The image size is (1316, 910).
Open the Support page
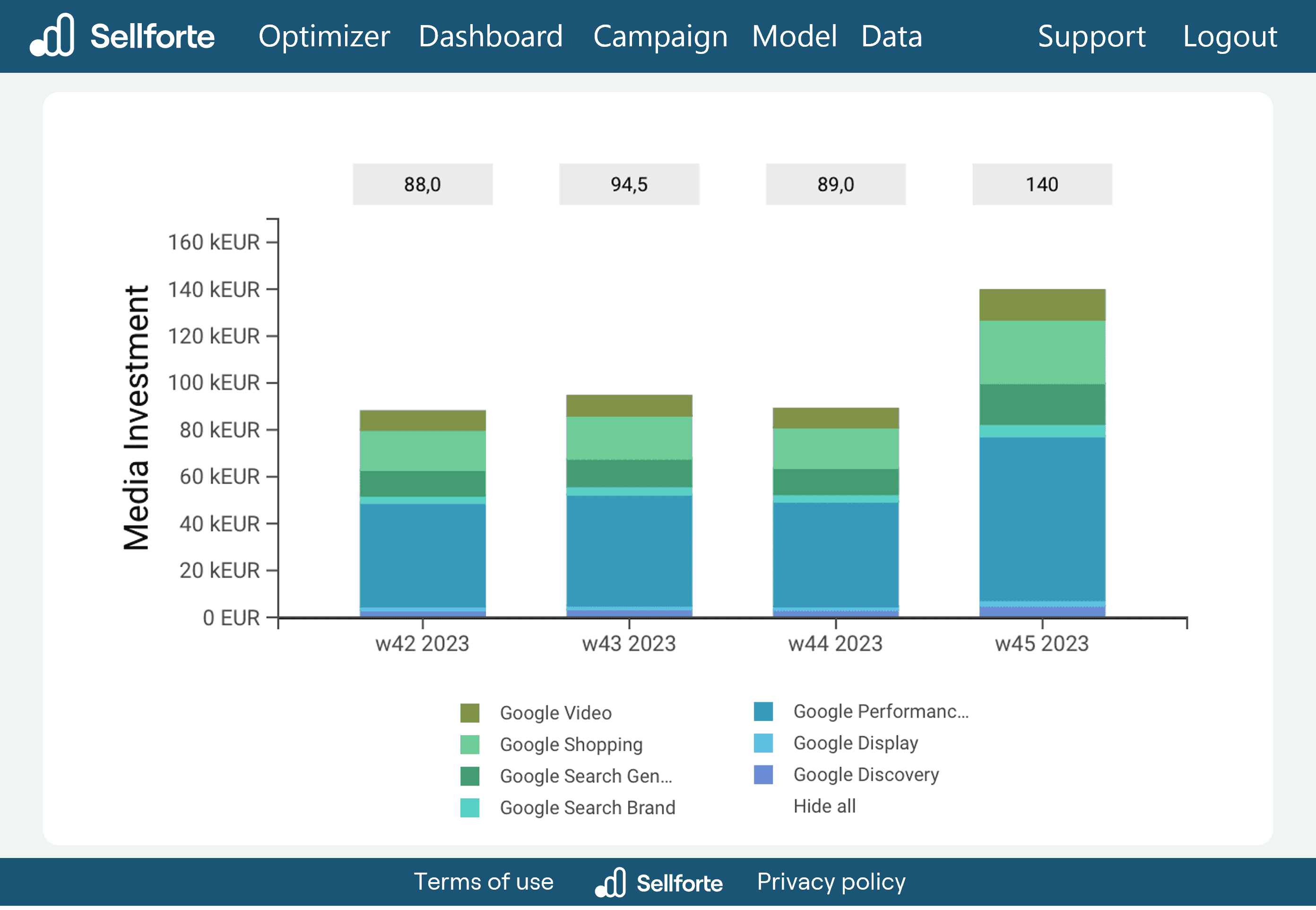pyautogui.click(x=1091, y=36)
